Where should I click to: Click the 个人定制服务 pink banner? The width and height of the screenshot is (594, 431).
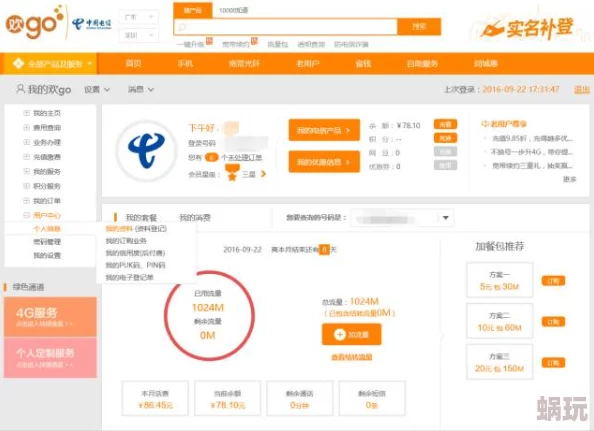(x=50, y=358)
